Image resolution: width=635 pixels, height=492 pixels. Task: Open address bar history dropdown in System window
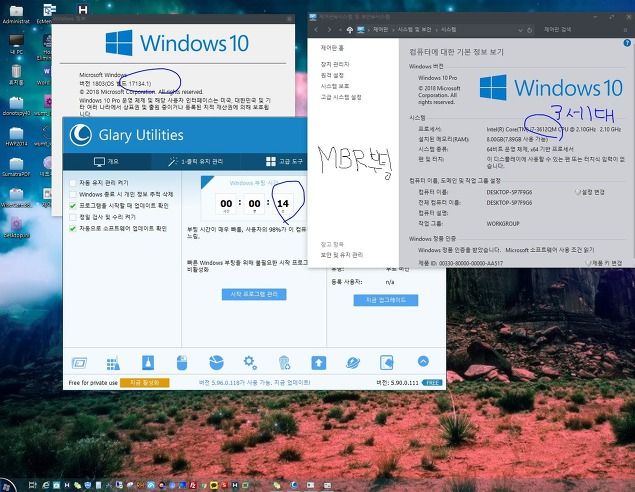[520, 30]
